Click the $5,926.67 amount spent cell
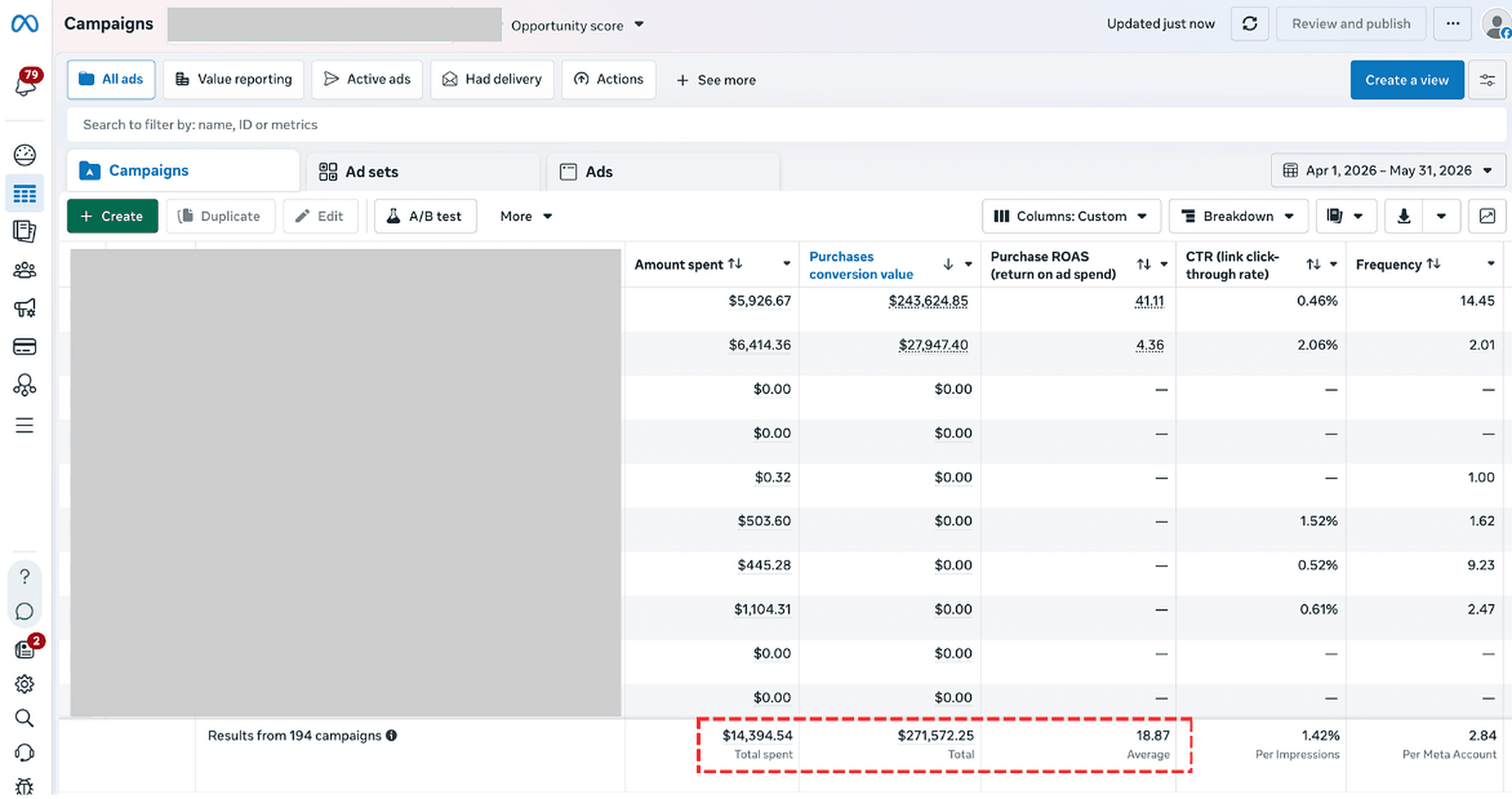The height and width of the screenshot is (799, 1512). click(x=759, y=301)
